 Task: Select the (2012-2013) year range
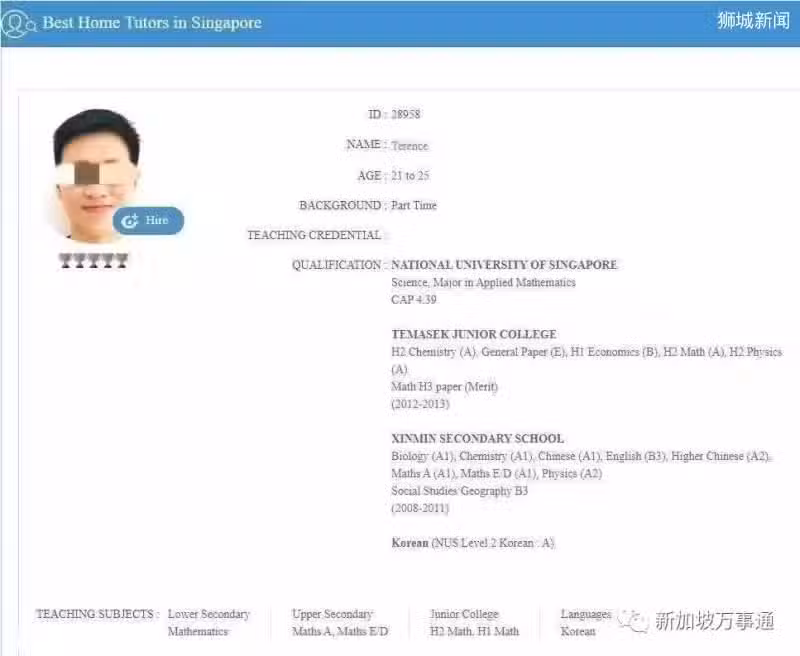point(420,404)
